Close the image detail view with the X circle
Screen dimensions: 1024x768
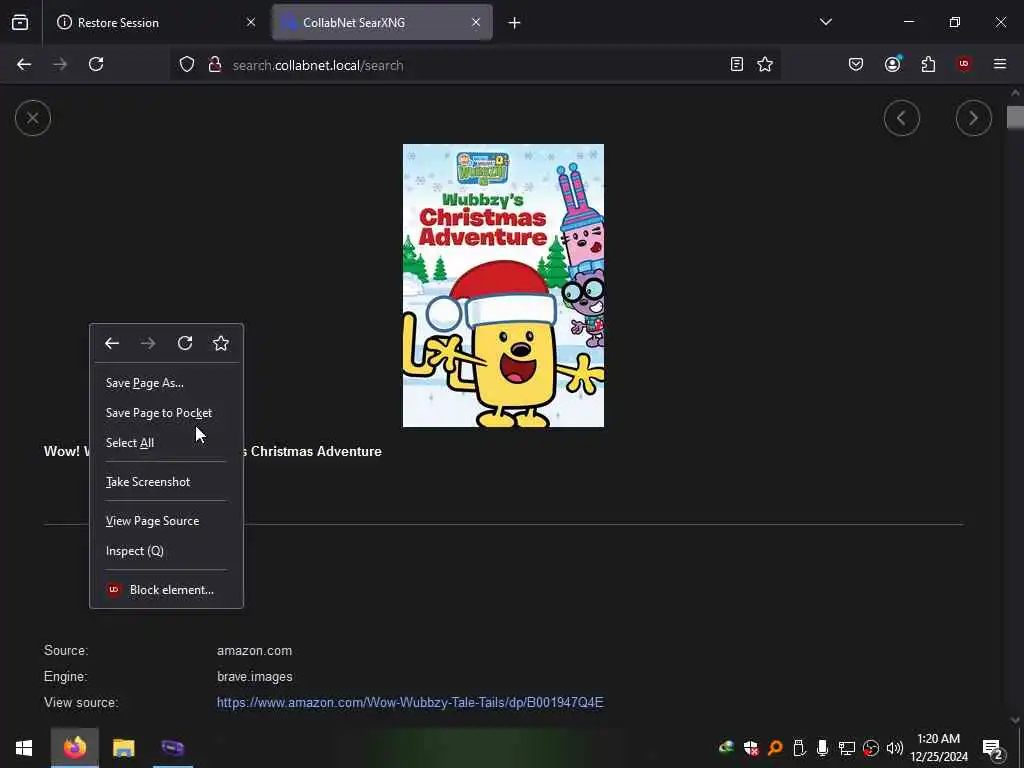tap(33, 118)
